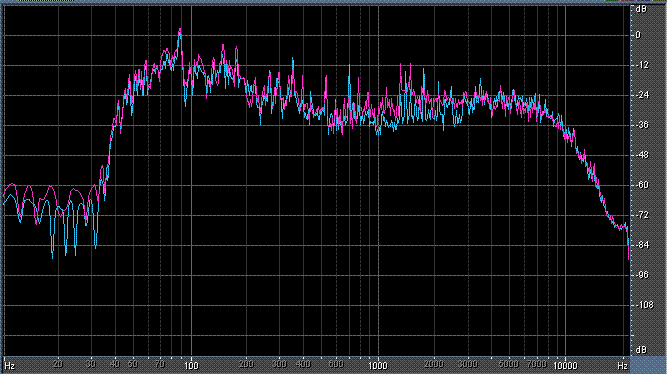
Task: Select the -60 dB level label
Action: (x=642, y=185)
